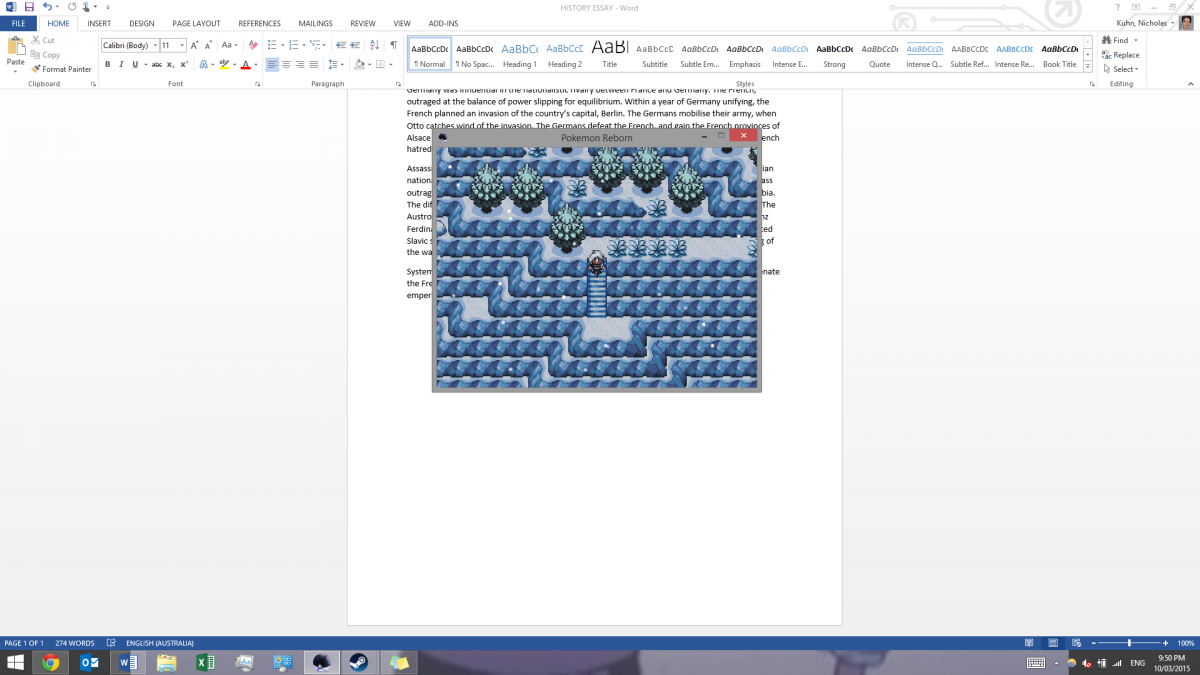1200x675 pixels.
Task: Open Excel from the taskbar
Action: tap(204, 662)
